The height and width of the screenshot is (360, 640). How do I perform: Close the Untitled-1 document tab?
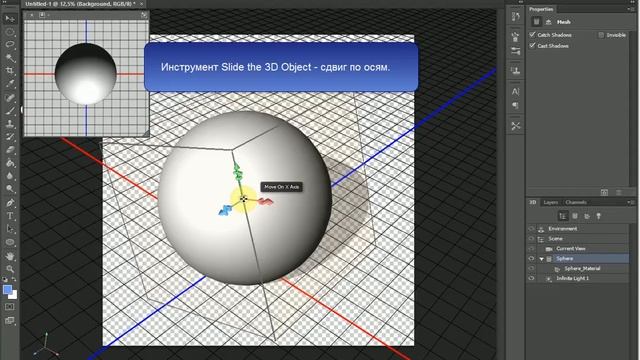[142, 4]
